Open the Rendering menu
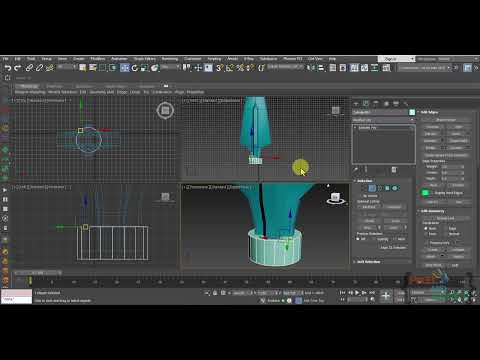Image resolution: width=480 pixels, height=360 pixels. pos(170,59)
